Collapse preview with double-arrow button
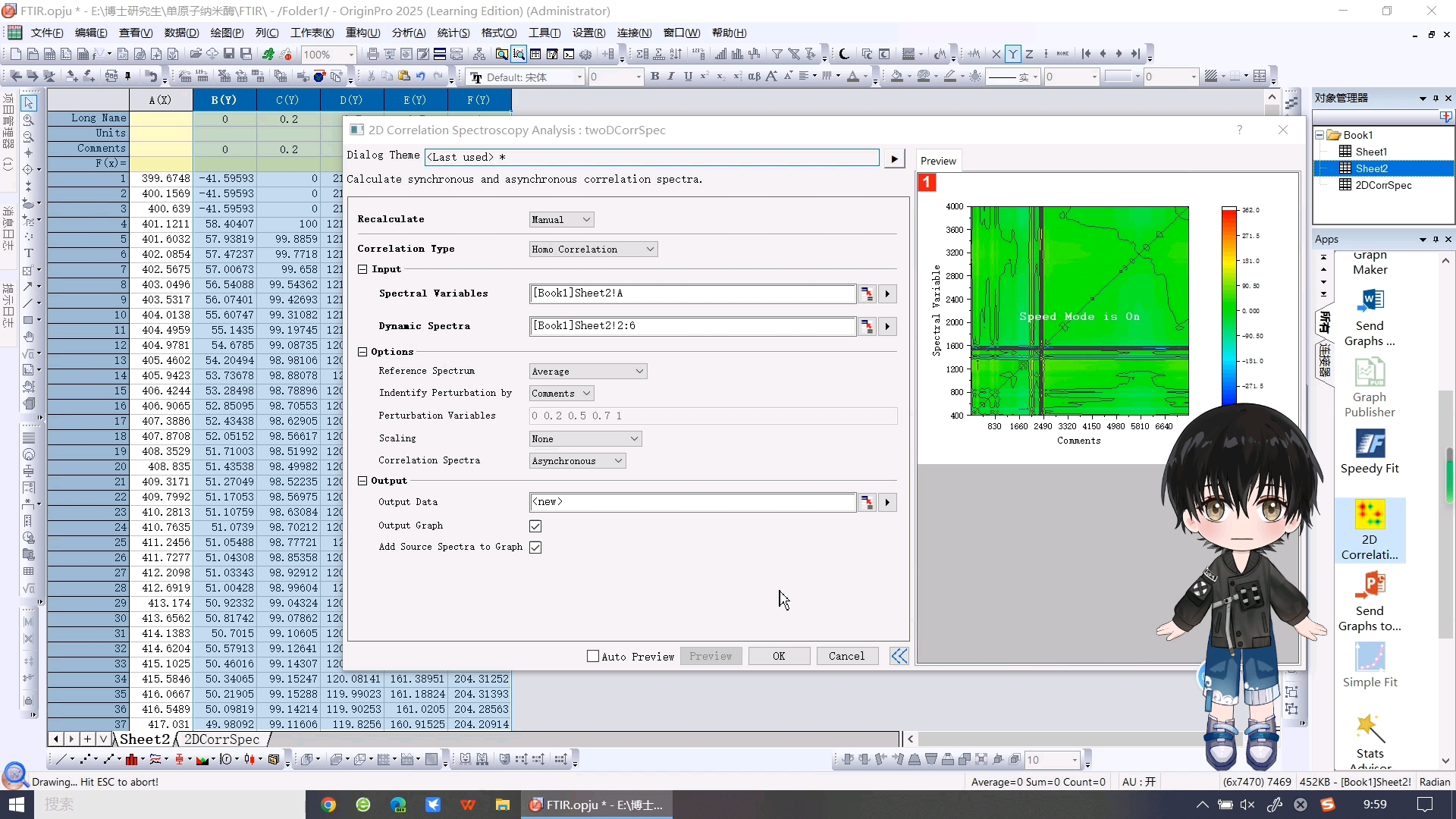Image resolution: width=1456 pixels, height=819 pixels. [899, 657]
